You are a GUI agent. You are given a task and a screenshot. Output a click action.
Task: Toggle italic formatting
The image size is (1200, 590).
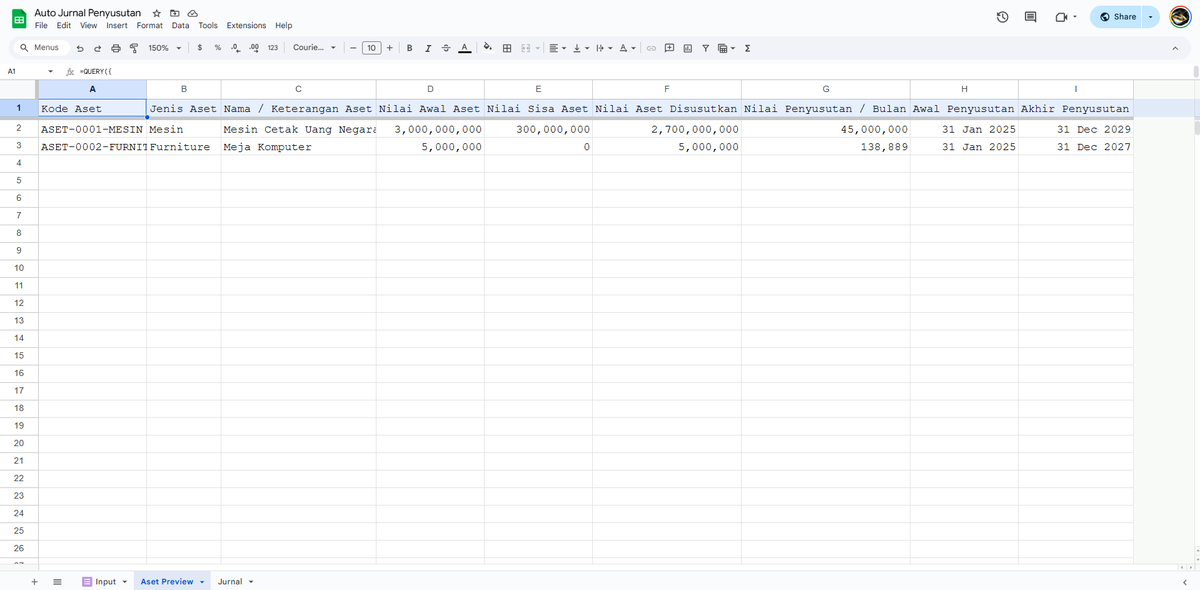[428, 47]
